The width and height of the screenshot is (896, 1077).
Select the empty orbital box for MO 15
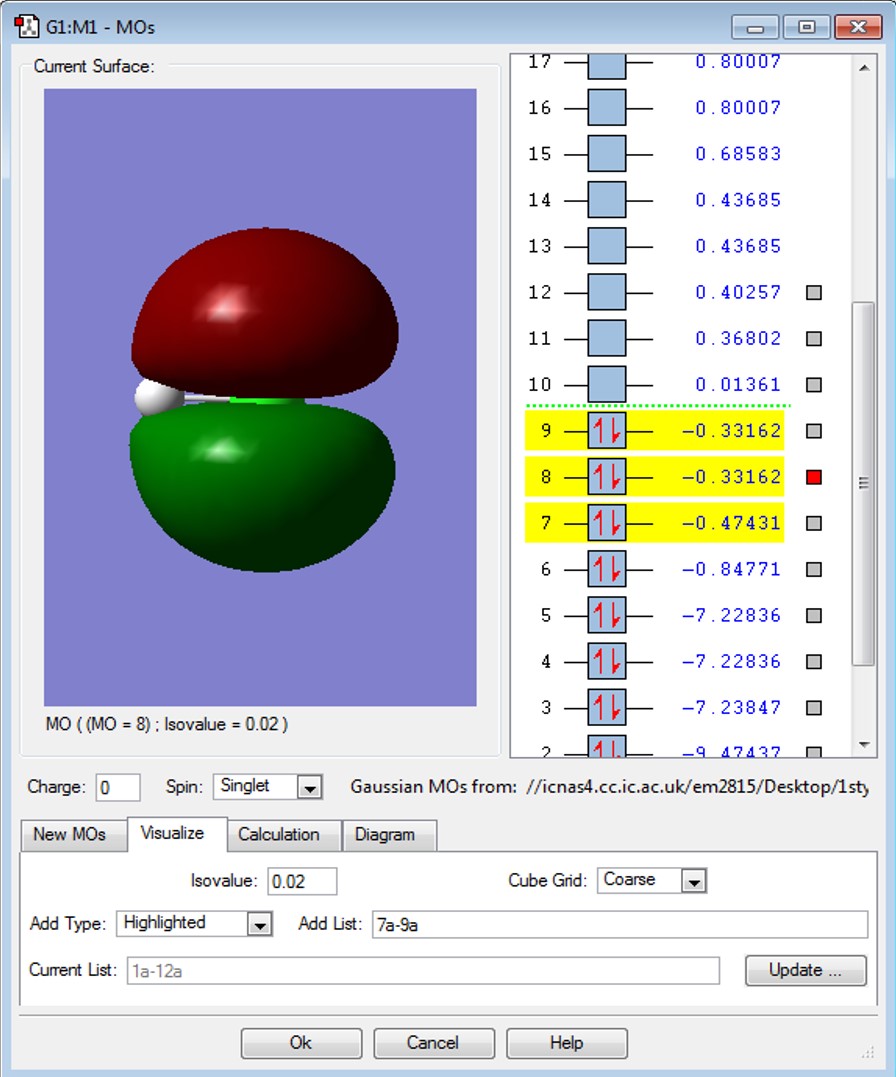click(607, 153)
